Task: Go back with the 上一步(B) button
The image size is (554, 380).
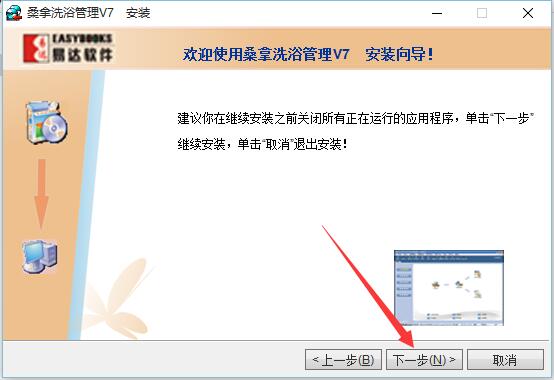Action: click(x=343, y=360)
